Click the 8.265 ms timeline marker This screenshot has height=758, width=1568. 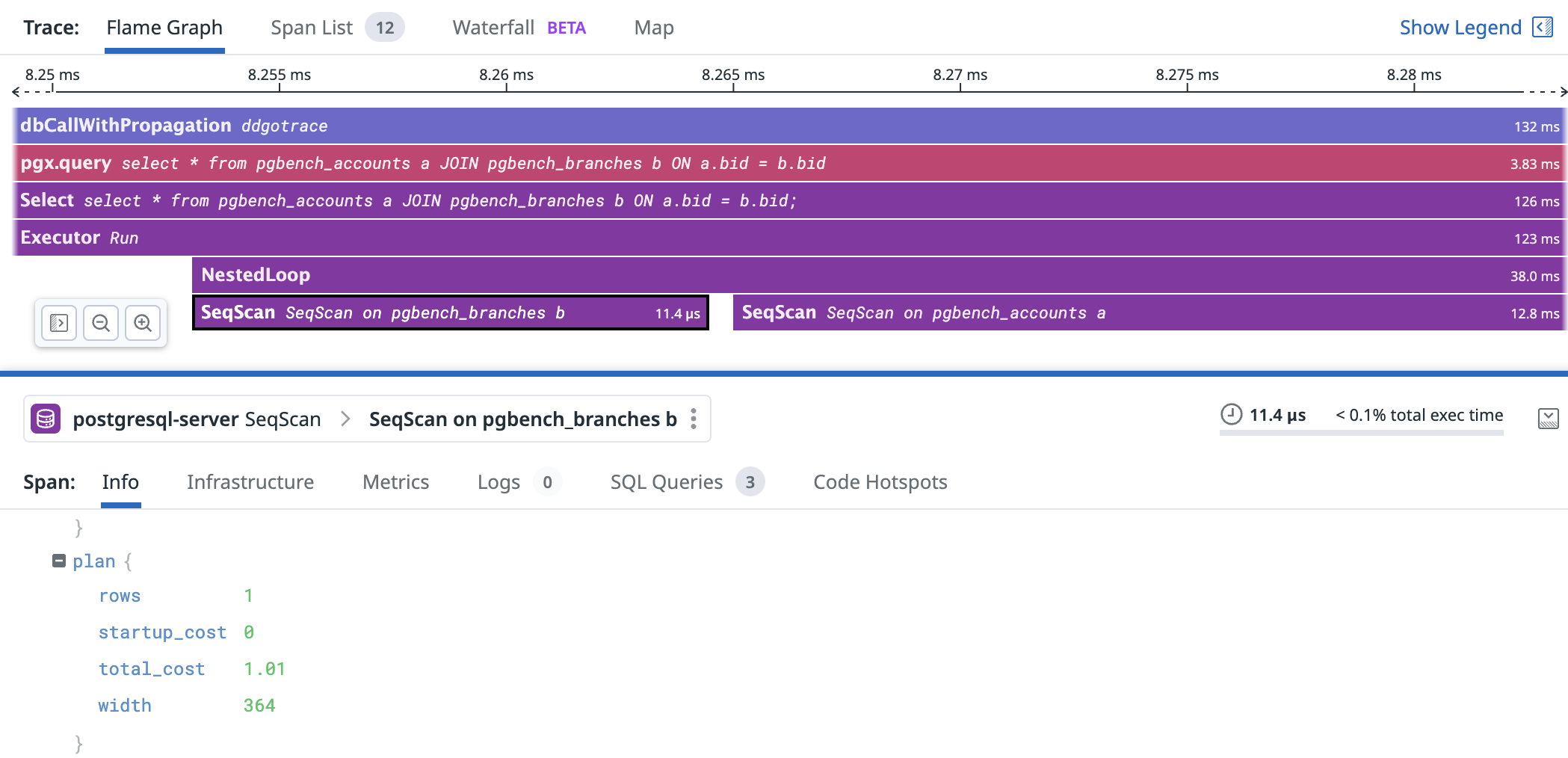[732, 76]
